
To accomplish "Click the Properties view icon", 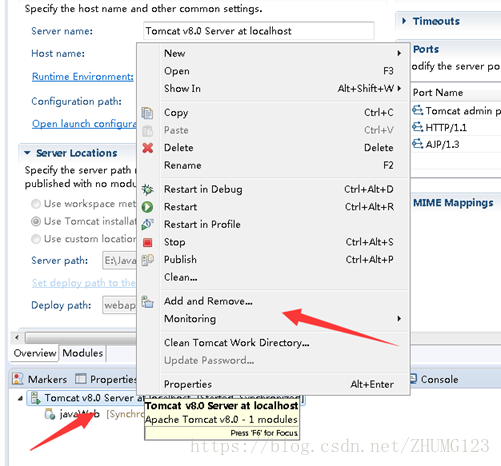I will [x=81, y=379].
